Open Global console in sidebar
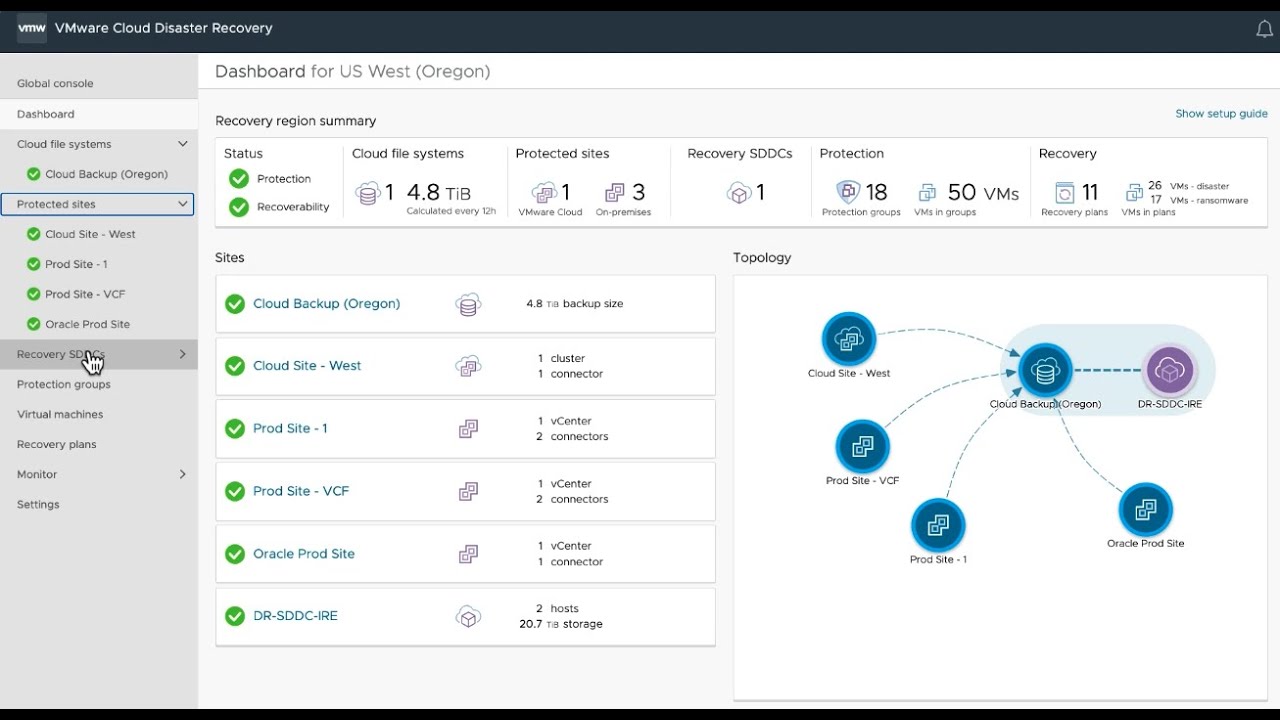 [x=55, y=84]
